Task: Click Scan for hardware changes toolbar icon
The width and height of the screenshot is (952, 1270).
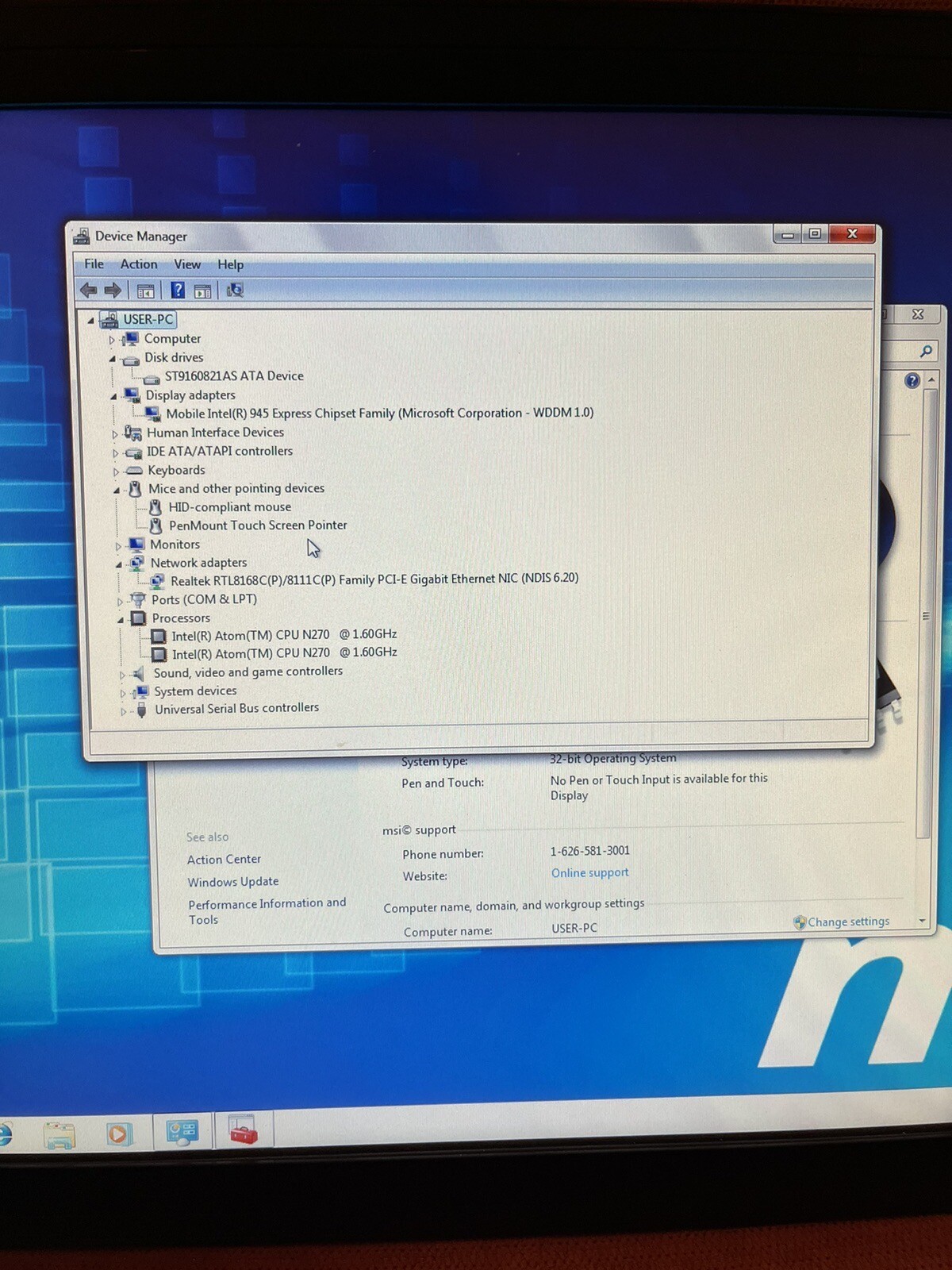Action: 235,291
